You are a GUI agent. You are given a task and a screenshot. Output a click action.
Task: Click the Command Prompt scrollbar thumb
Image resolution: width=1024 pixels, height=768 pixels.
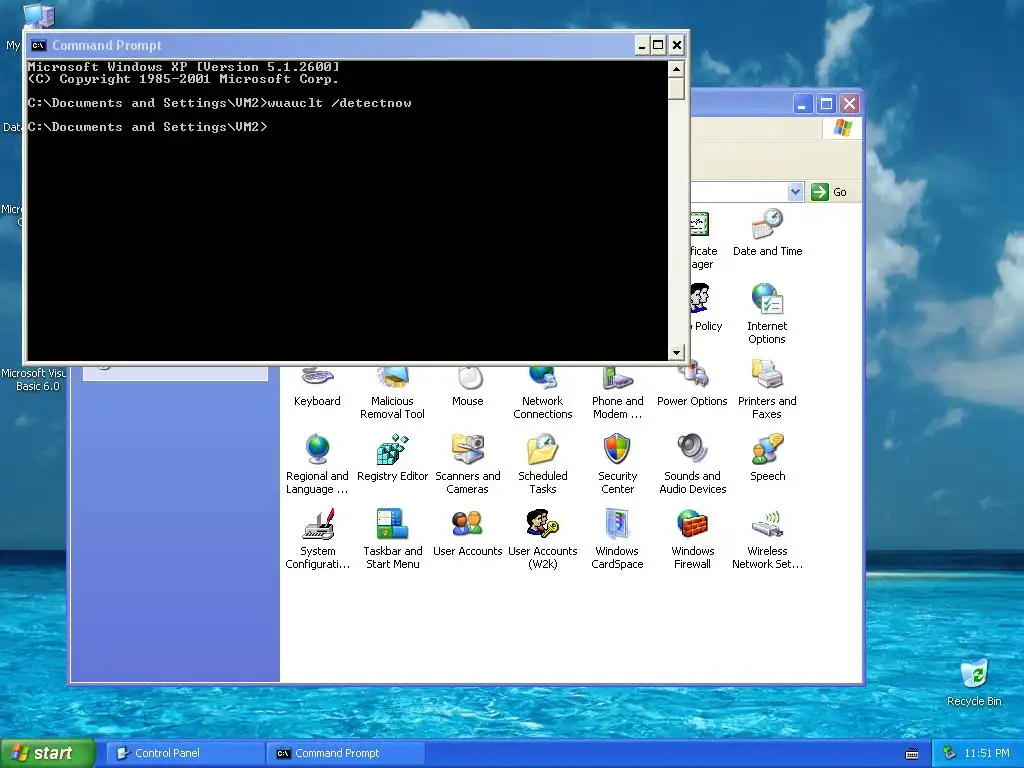pos(676,88)
